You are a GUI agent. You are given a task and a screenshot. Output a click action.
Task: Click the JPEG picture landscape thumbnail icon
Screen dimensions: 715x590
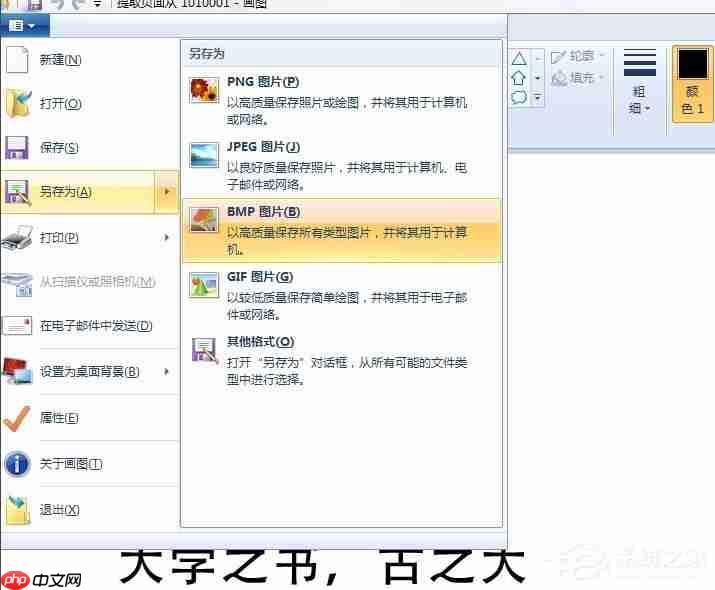(x=204, y=155)
